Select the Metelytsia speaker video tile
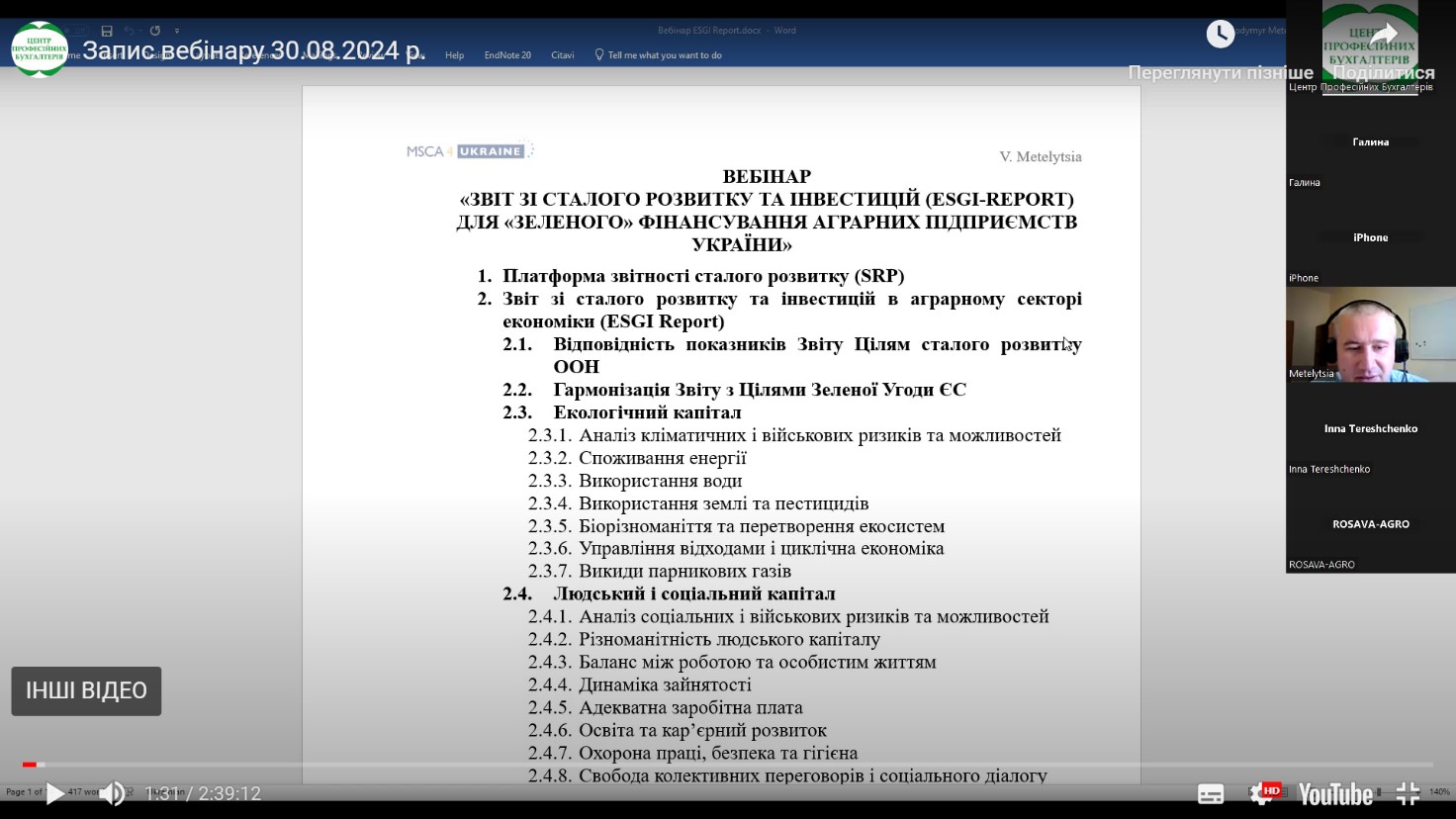The height and width of the screenshot is (819, 1456). [x=1371, y=334]
